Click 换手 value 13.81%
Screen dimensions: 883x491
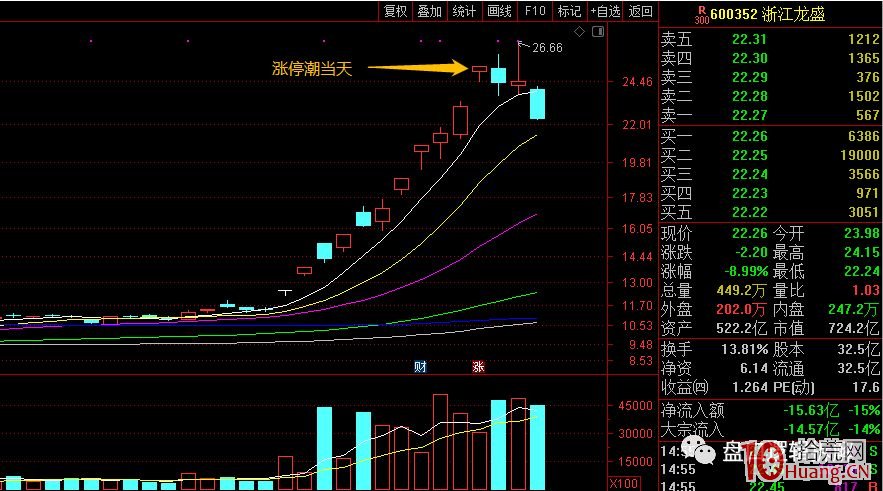744,350
